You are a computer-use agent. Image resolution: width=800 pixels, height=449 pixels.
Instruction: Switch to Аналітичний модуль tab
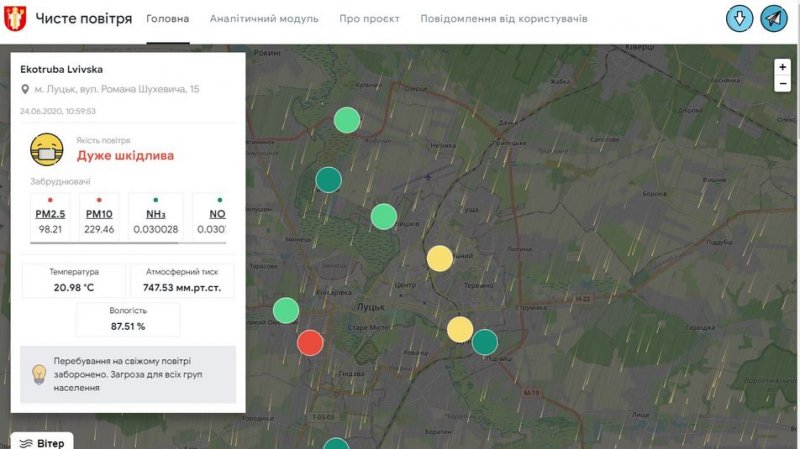(264, 19)
